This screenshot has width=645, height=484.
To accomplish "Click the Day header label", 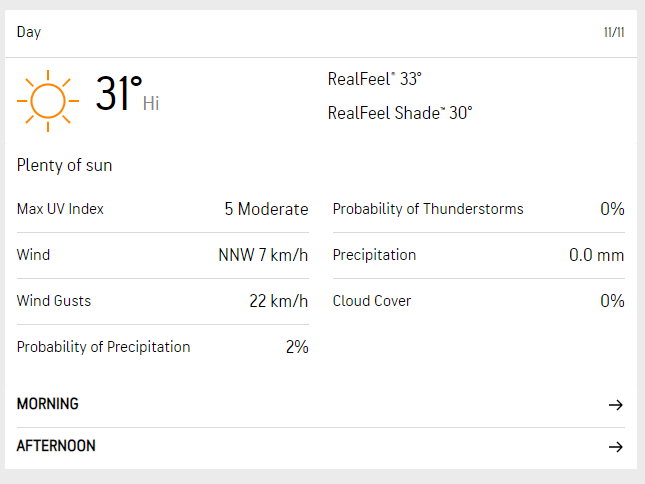I will click(x=29, y=32).
